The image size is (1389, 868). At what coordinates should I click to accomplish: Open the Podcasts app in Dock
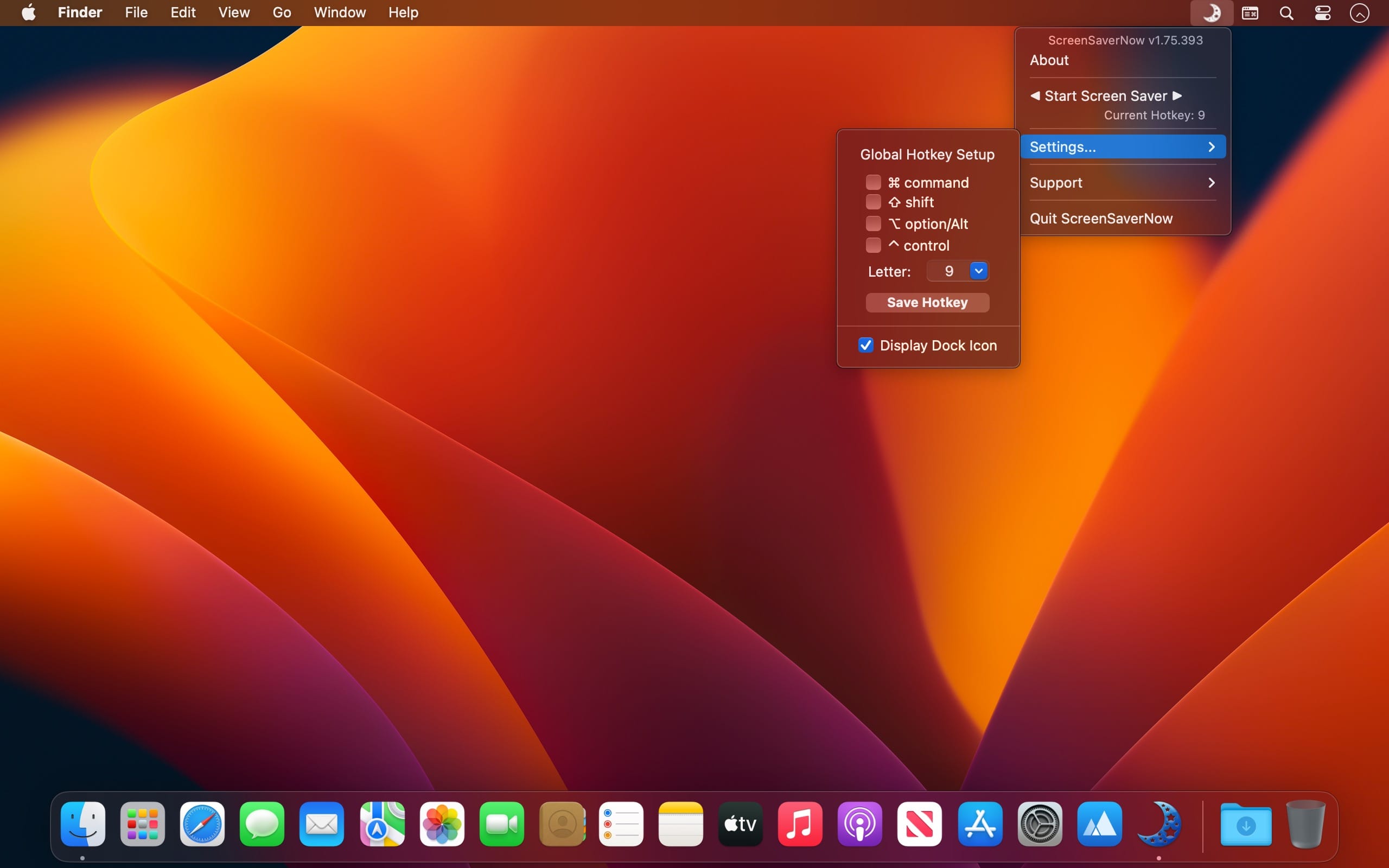(x=859, y=825)
